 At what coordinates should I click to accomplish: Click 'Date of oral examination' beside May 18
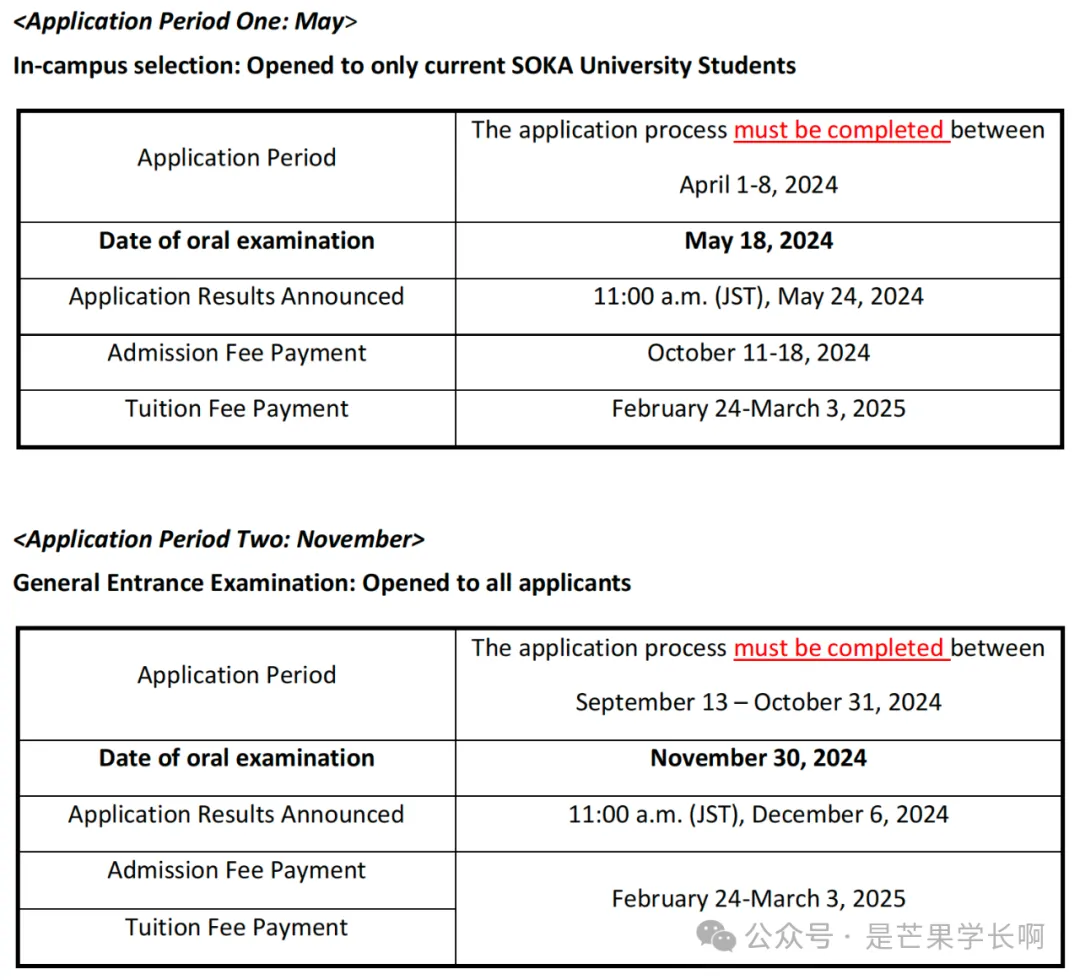click(x=237, y=241)
